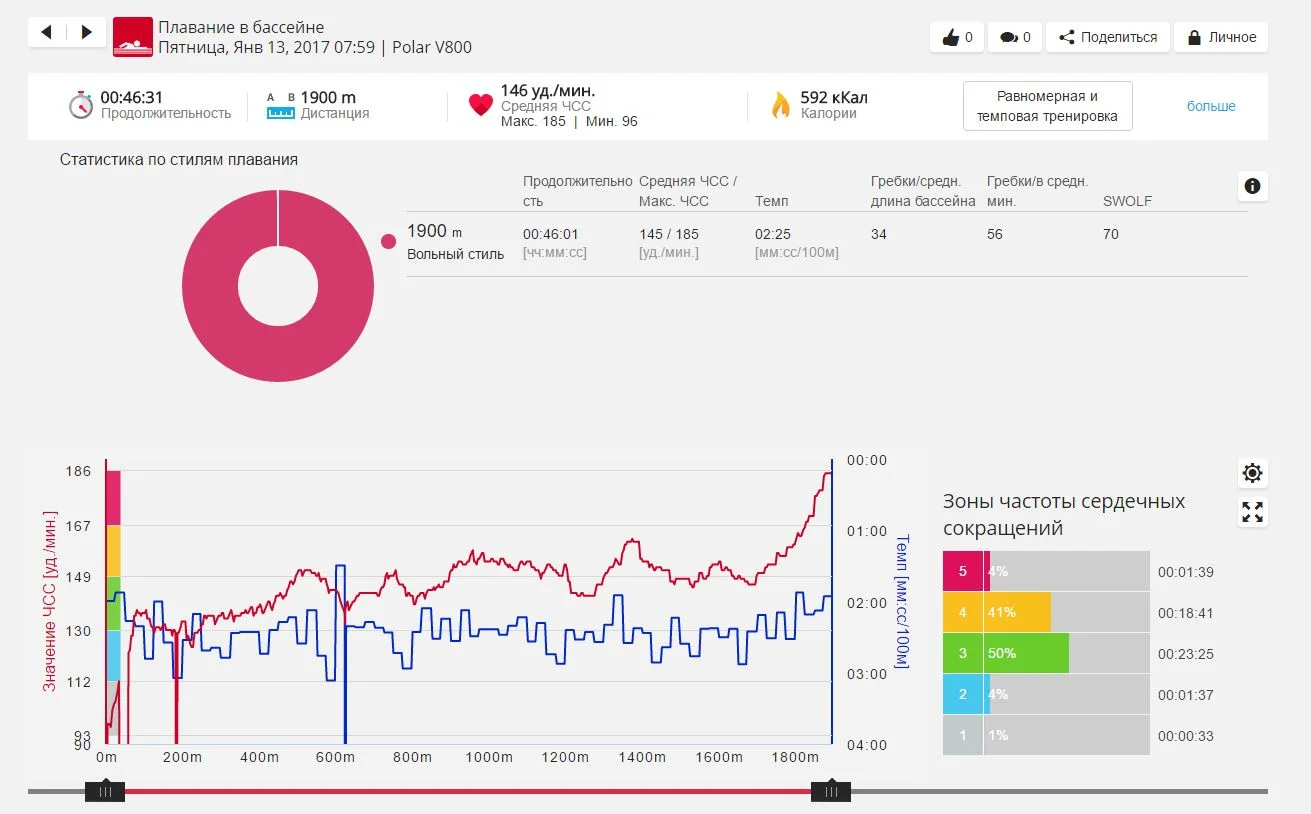Like the workout with thumbs-up button
Screen dimensions: 1311x814
click(x=957, y=37)
